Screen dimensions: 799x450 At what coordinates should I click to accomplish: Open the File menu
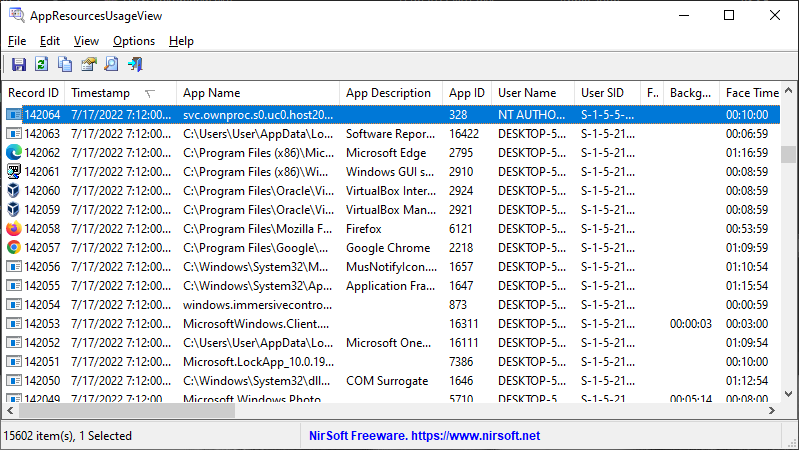coord(17,41)
